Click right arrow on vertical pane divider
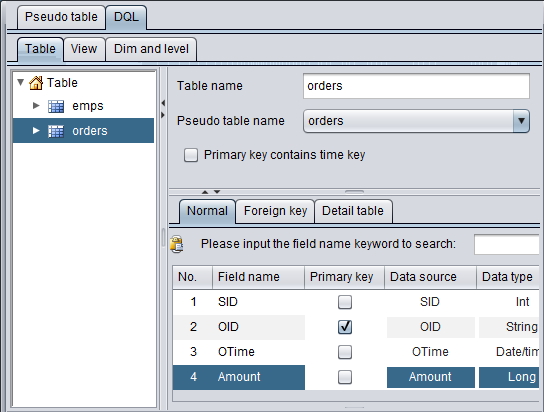544x412 pixels. (163, 115)
